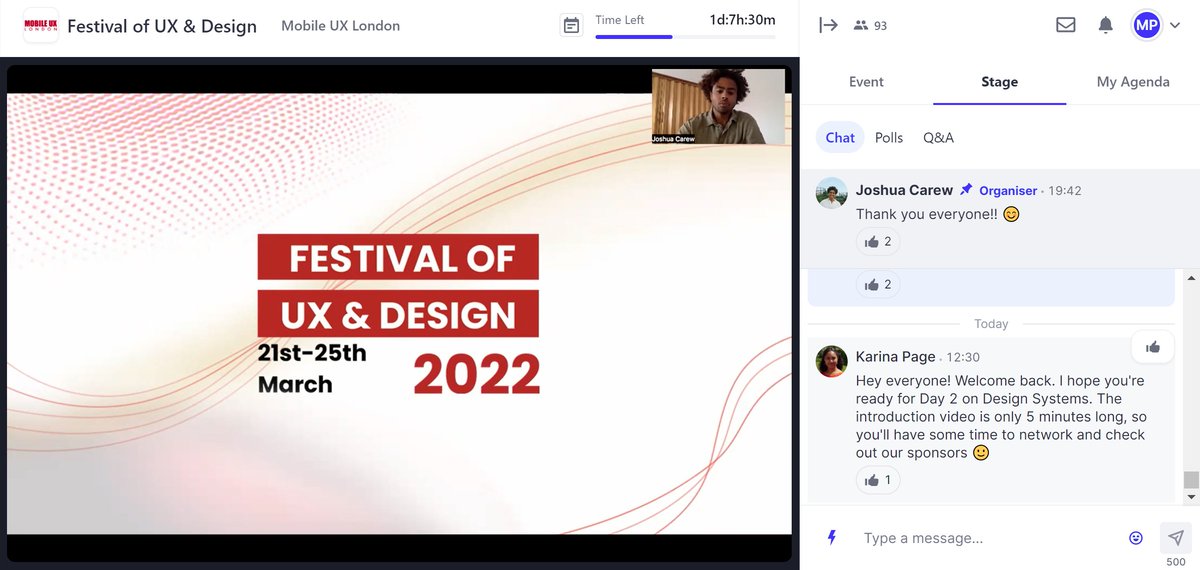The width and height of the screenshot is (1200, 570).
Task: Click the Mobile UX London organizer name
Action: pyautogui.click(x=341, y=26)
